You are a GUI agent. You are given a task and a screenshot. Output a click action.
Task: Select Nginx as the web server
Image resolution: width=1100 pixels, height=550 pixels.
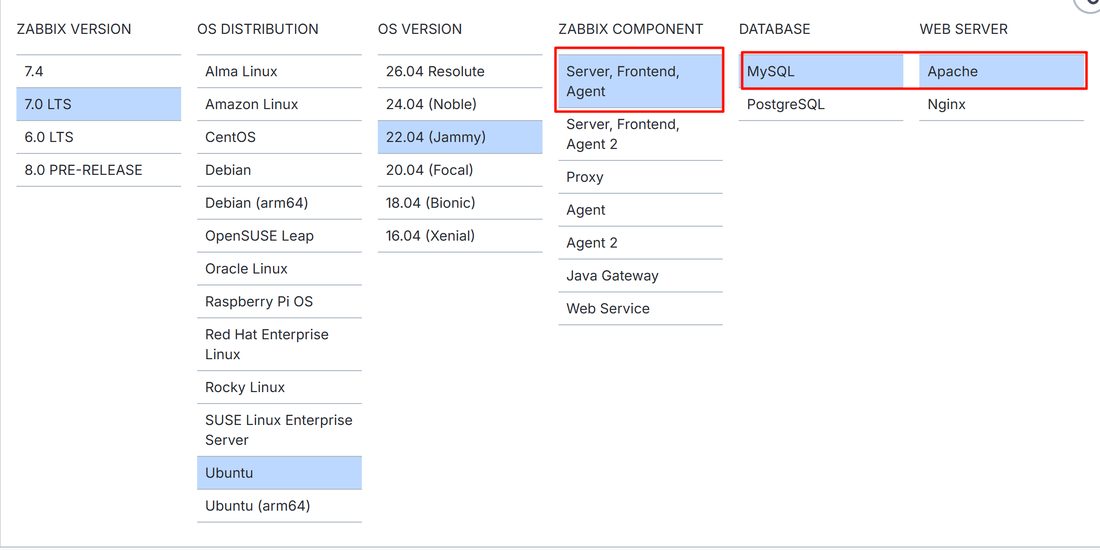pyautogui.click(x=1002, y=104)
